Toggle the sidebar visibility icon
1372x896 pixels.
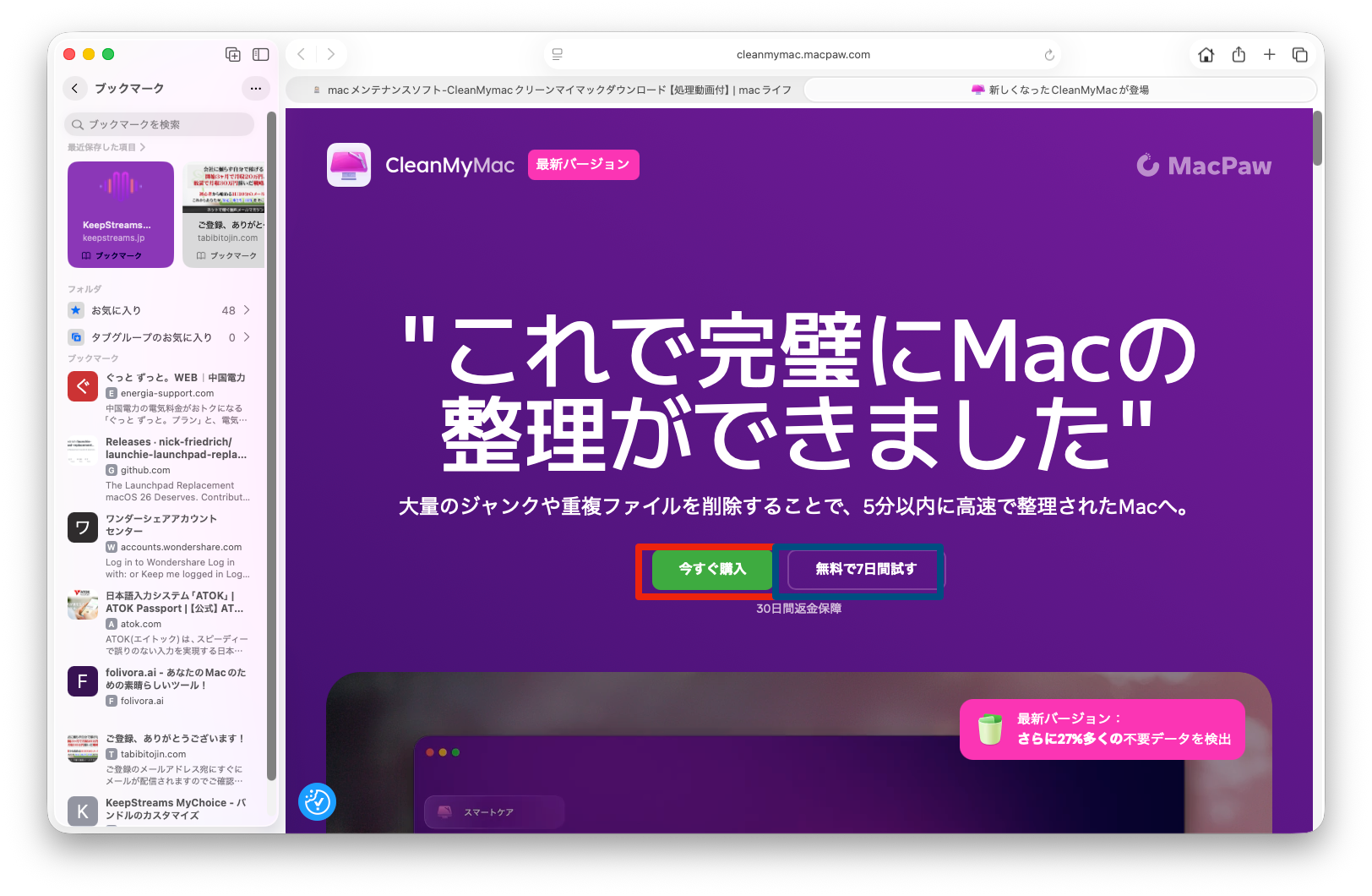pyautogui.click(x=261, y=54)
